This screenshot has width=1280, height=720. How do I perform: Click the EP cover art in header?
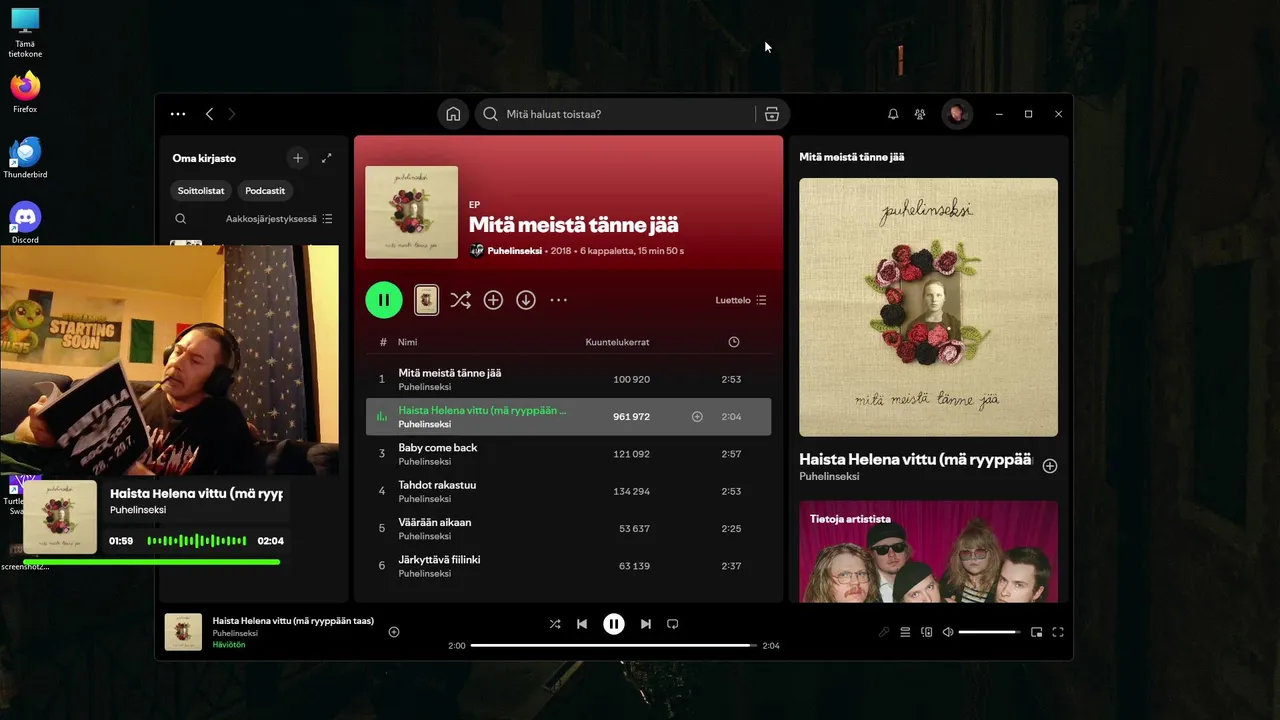[412, 212]
